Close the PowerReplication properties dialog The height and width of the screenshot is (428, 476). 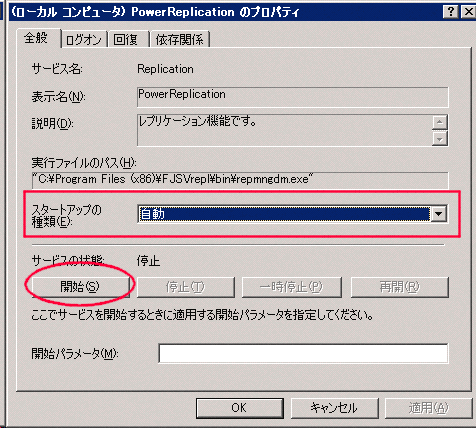[x=468, y=12]
